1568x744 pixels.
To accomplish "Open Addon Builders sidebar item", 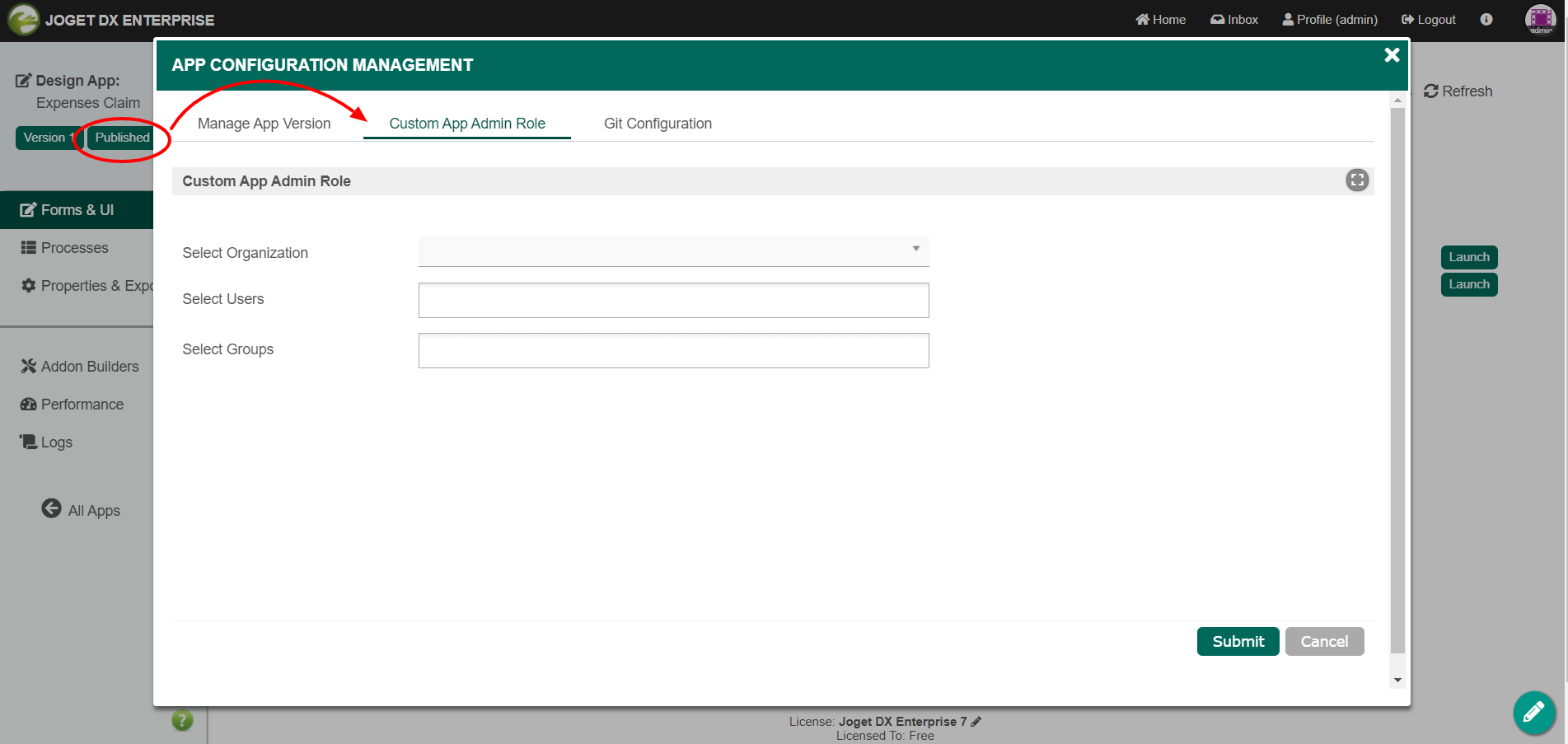I will pyautogui.click(x=80, y=367).
